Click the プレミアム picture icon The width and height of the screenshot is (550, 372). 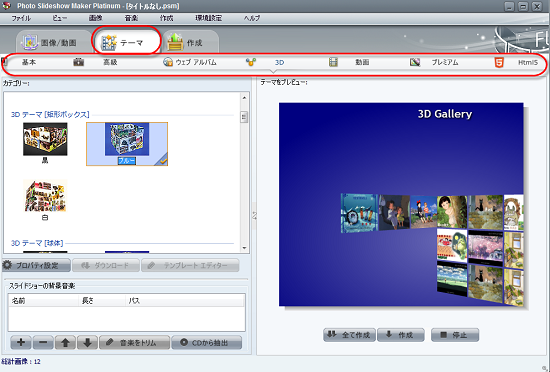click(x=415, y=62)
